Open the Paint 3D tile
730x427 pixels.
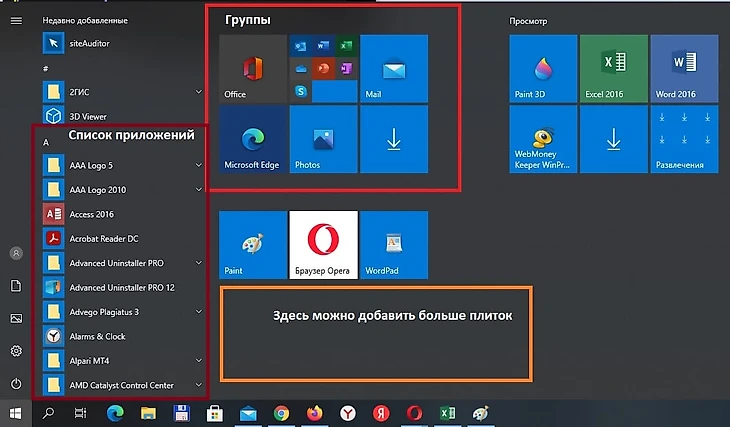click(543, 69)
